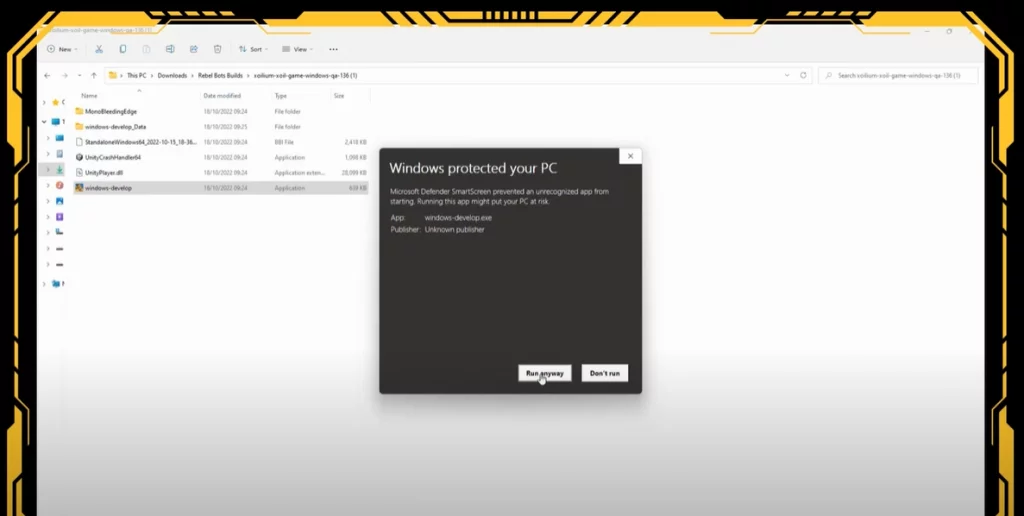Click windows-develop.exe in the dialog
Image resolution: width=1024 pixels, height=516 pixels.
pyautogui.click(x=458, y=218)
